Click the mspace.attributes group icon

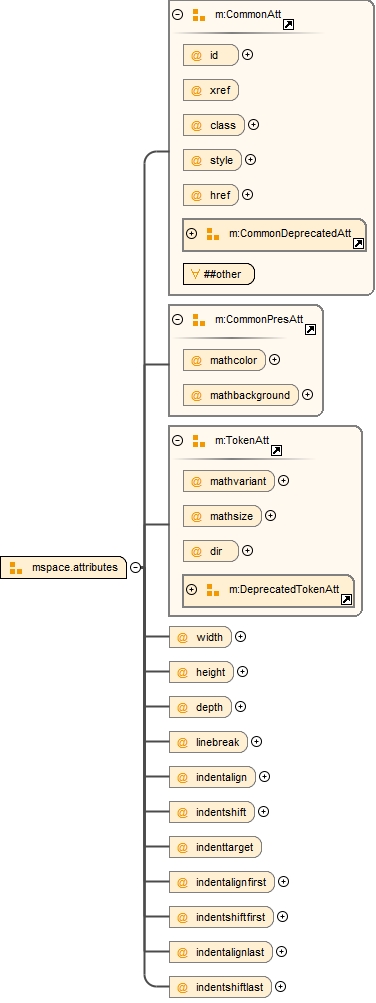click(x=16, y=567)
